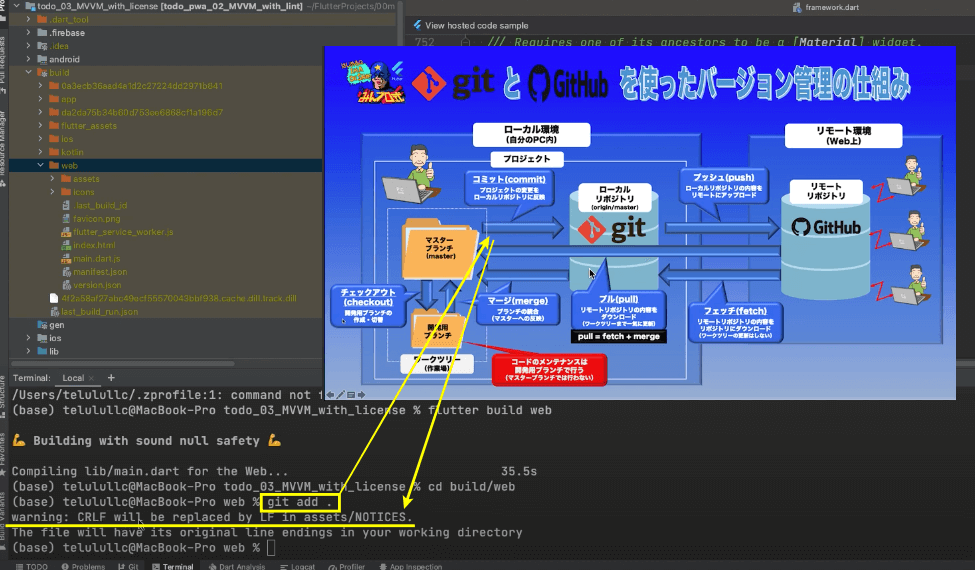The height and width of the screenshot is (570, 975).
Task: Expand the android folder
Action: pos(29,59)
